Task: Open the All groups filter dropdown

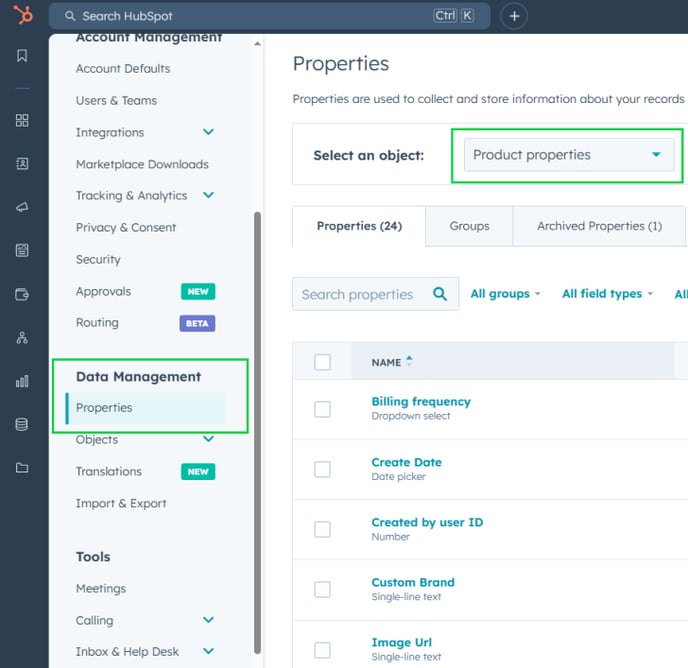Action: (505, 294)
